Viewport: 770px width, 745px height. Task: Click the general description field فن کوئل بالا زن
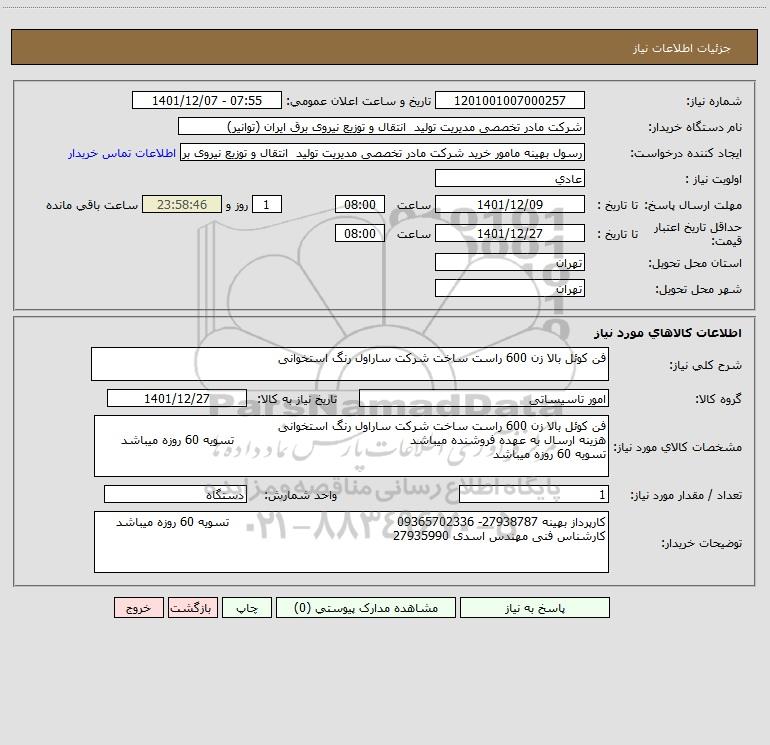[x=350, y=364]
